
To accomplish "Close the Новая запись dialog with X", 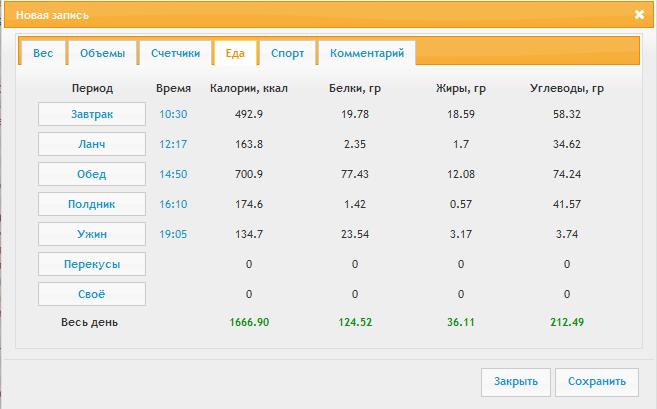I will click(639, 15).
